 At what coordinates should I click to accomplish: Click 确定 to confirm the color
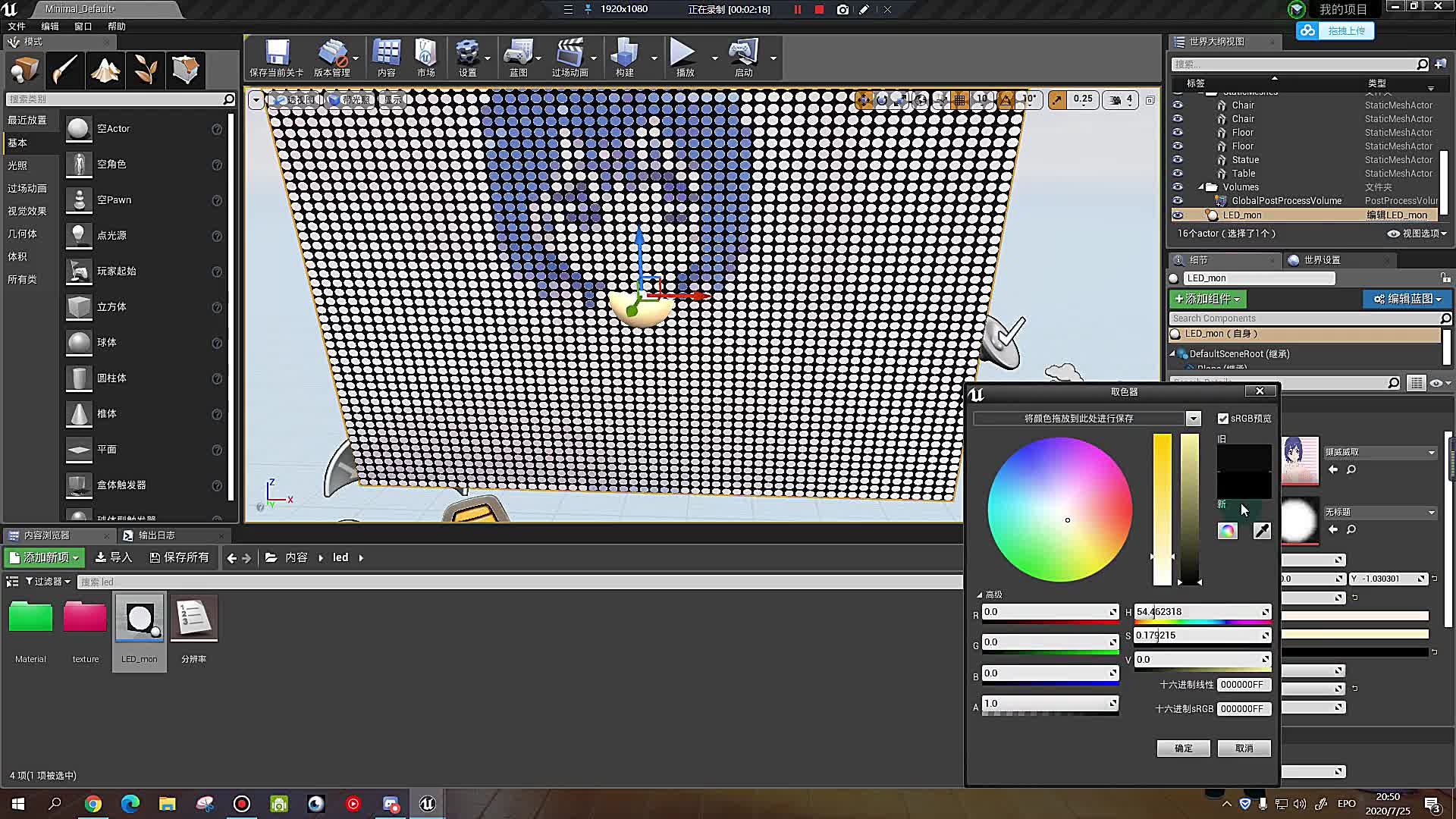[x=1183, y=748]
